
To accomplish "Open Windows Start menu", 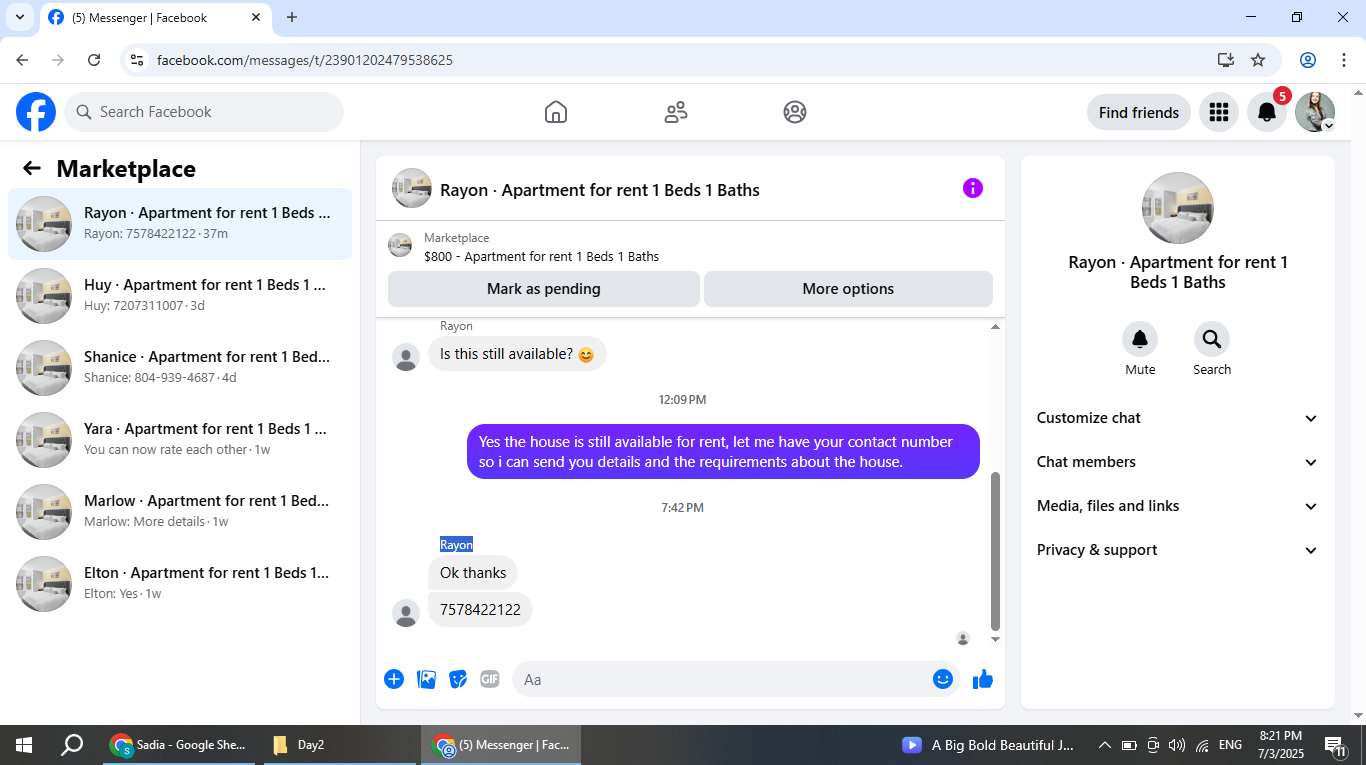I will [24, 745].
